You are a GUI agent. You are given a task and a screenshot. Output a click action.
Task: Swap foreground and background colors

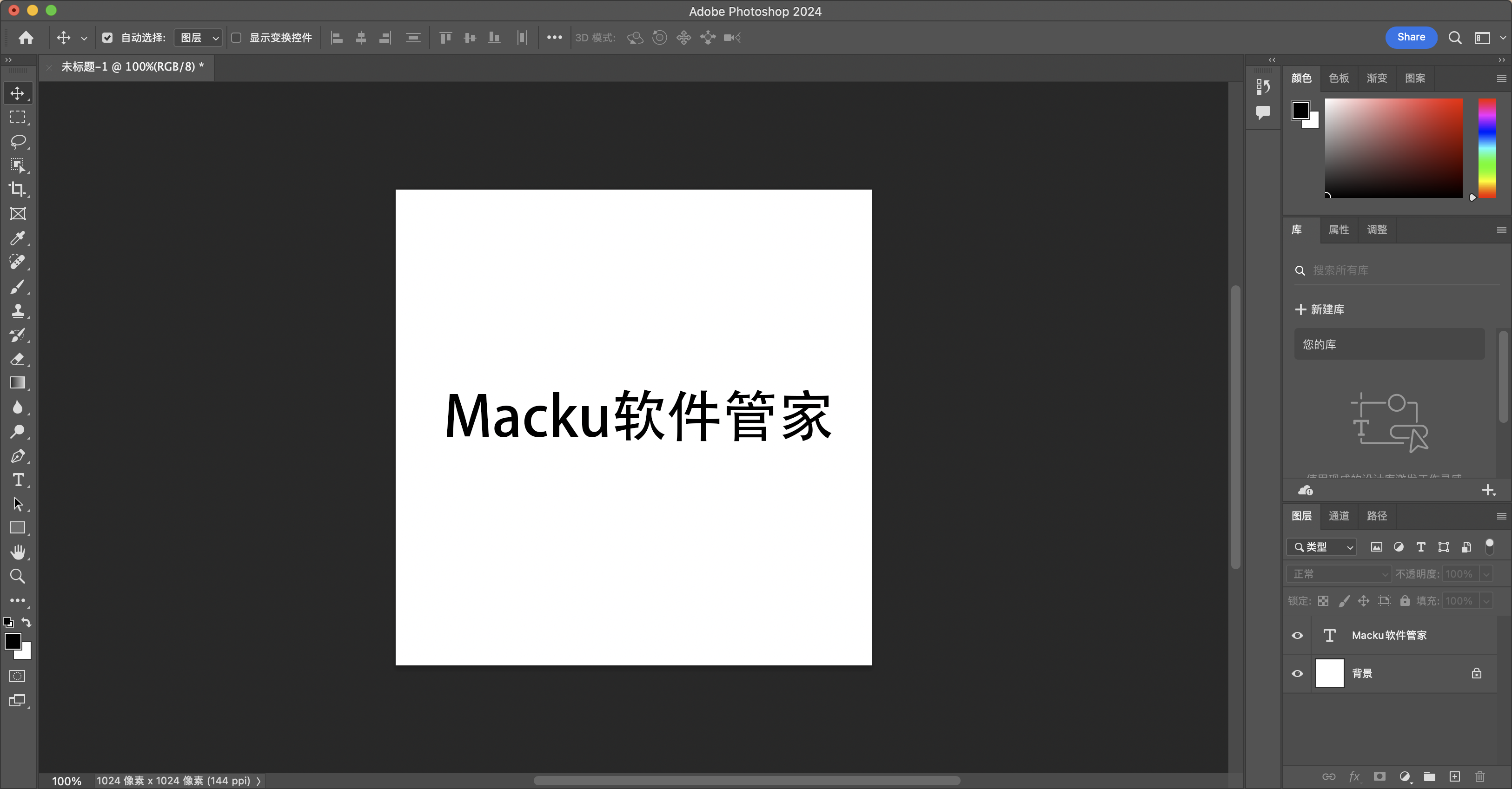pyautogui.click(x=27, y=622)
